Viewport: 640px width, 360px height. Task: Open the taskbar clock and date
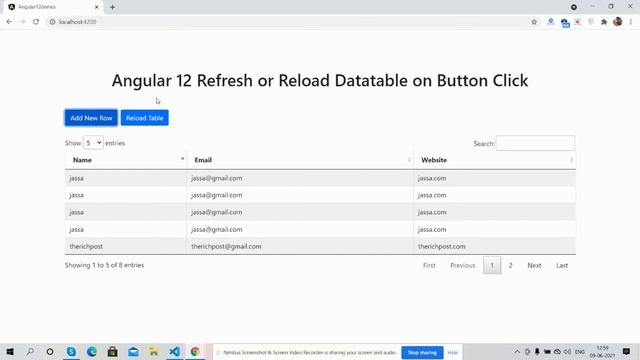coord(602,352)
